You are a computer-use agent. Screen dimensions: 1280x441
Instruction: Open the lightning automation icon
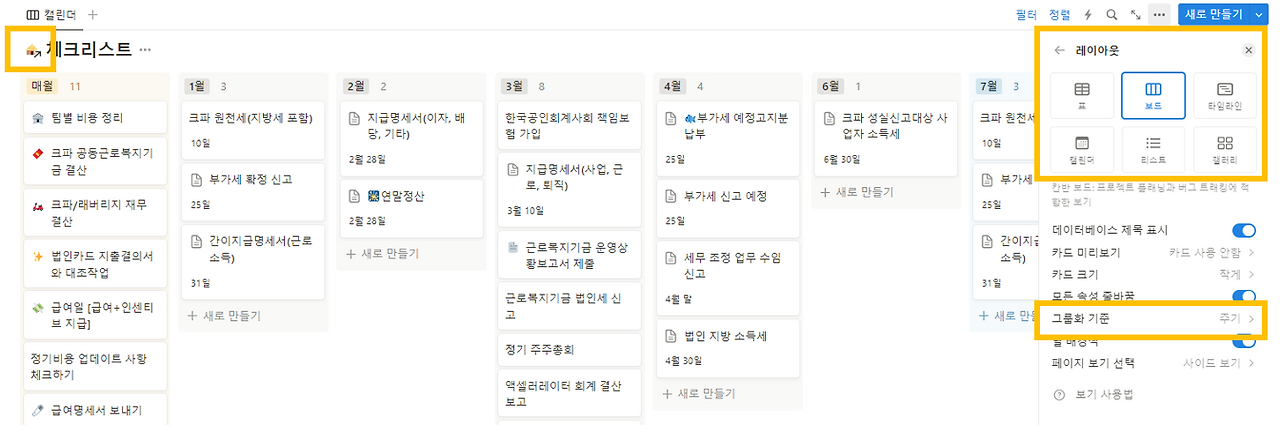pos(1088,15)
